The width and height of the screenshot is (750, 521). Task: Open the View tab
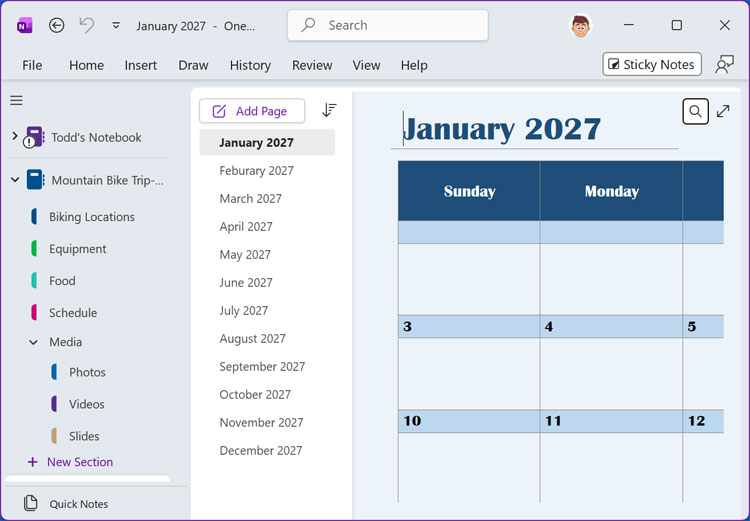tap(366, 65)
